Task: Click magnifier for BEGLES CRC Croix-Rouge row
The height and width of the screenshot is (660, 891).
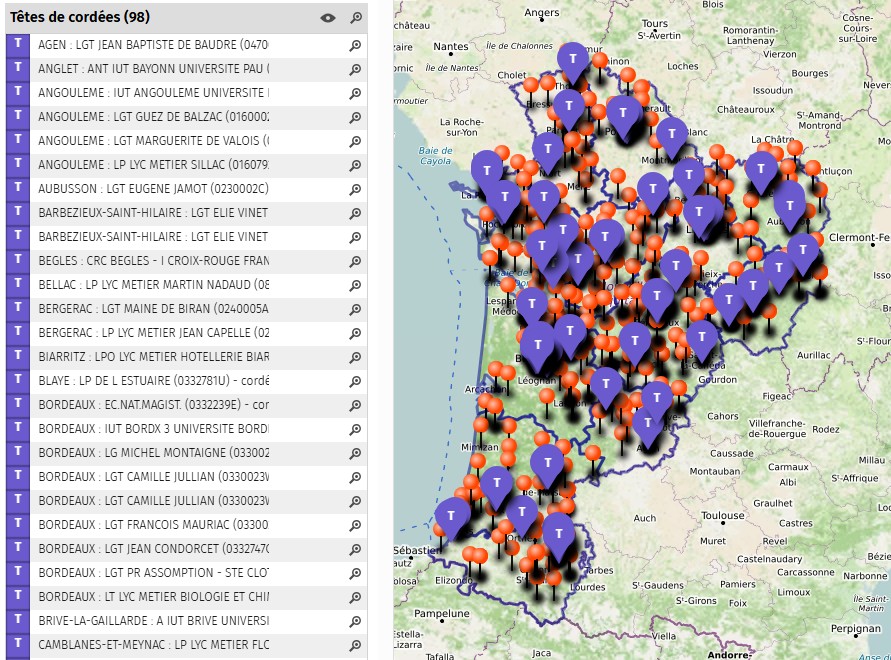Action: point(355,262)
